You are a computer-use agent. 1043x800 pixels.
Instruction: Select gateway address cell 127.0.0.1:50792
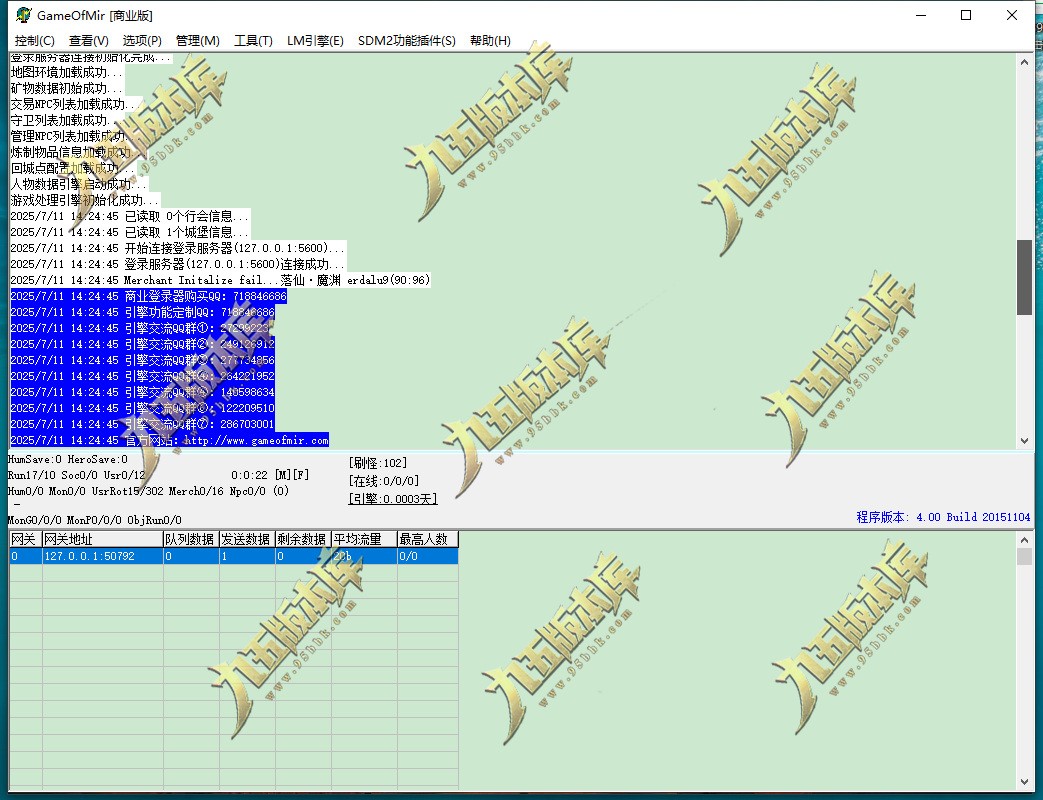[x=103, y=556]
